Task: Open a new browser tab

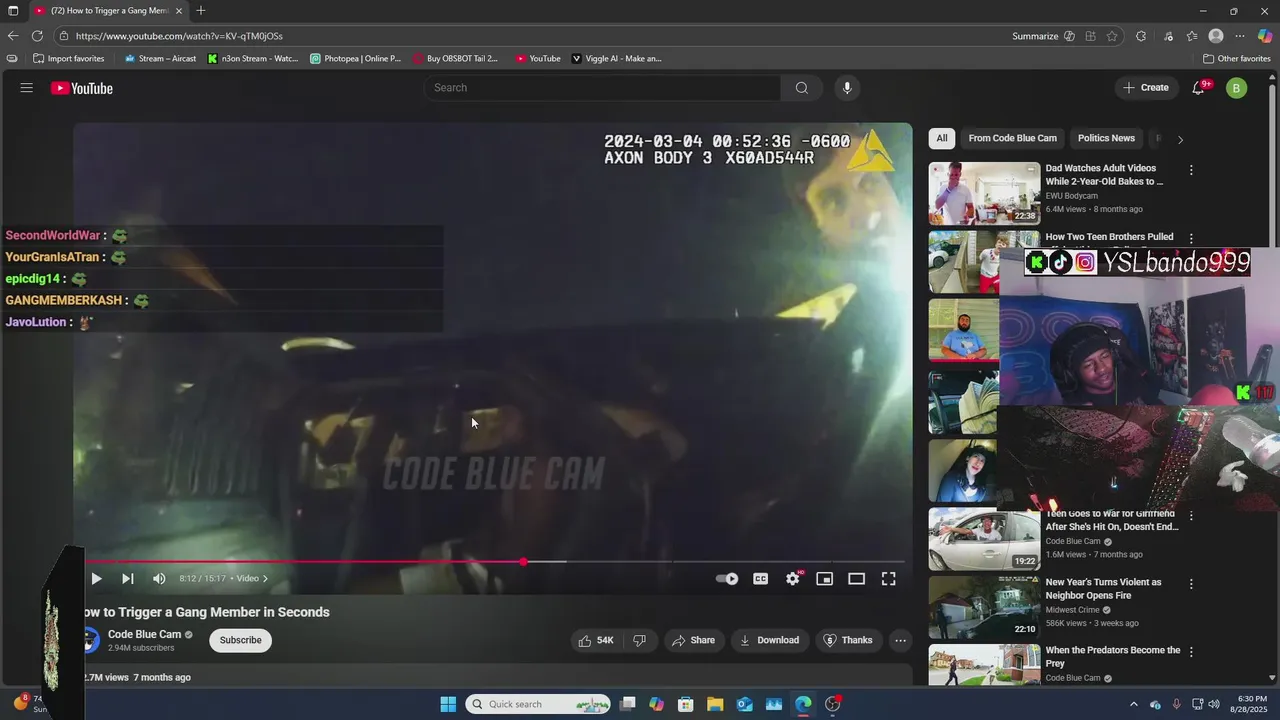Action: [201, 11]
